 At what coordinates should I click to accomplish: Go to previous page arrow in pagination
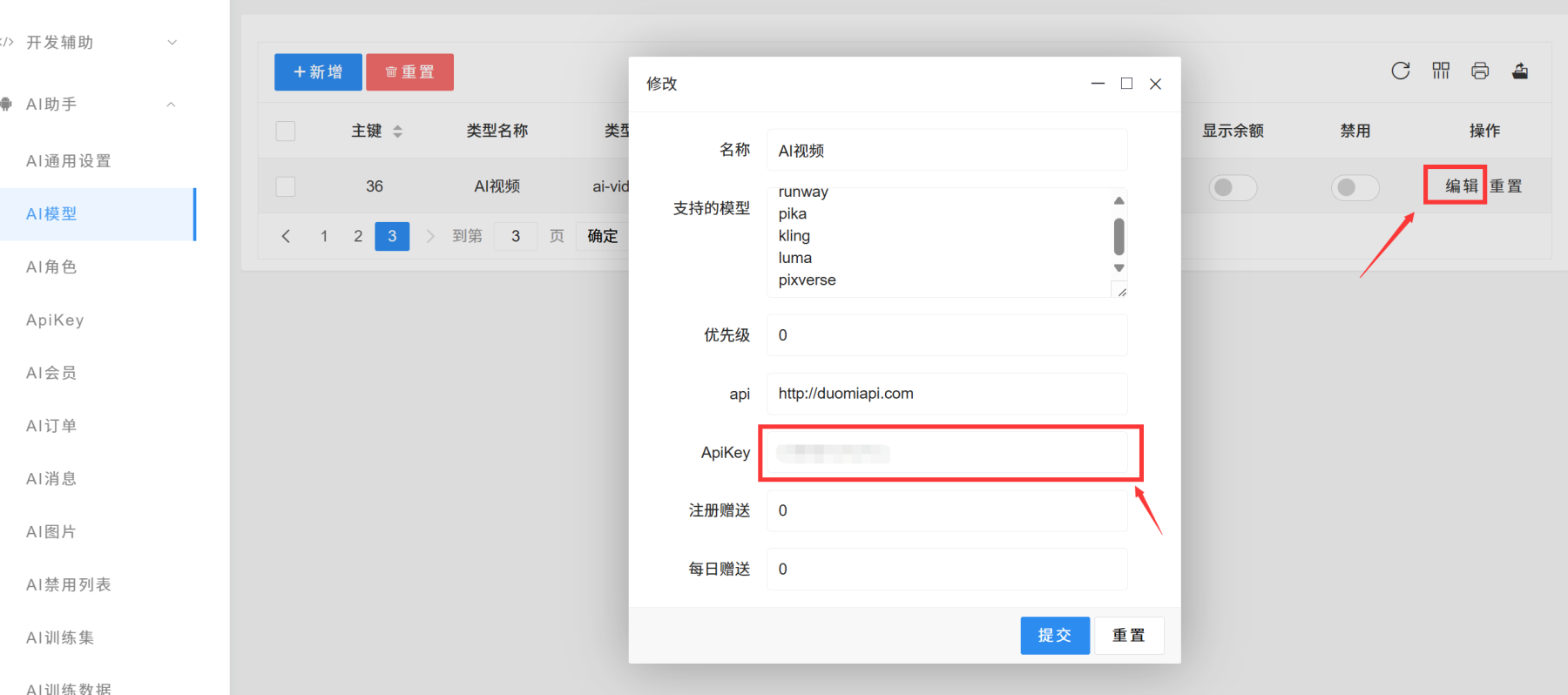[x=286, y=236]
